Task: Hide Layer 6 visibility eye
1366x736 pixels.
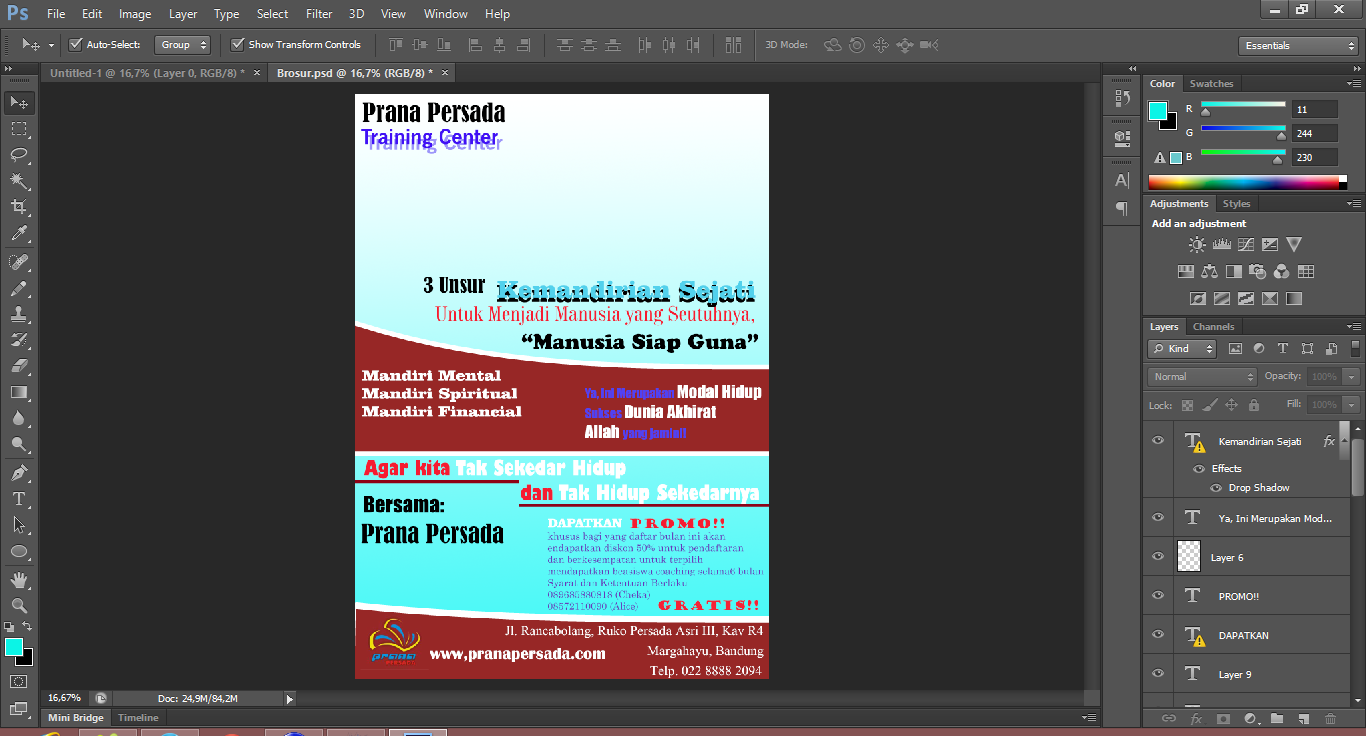Action: (x=1158, y=556)
